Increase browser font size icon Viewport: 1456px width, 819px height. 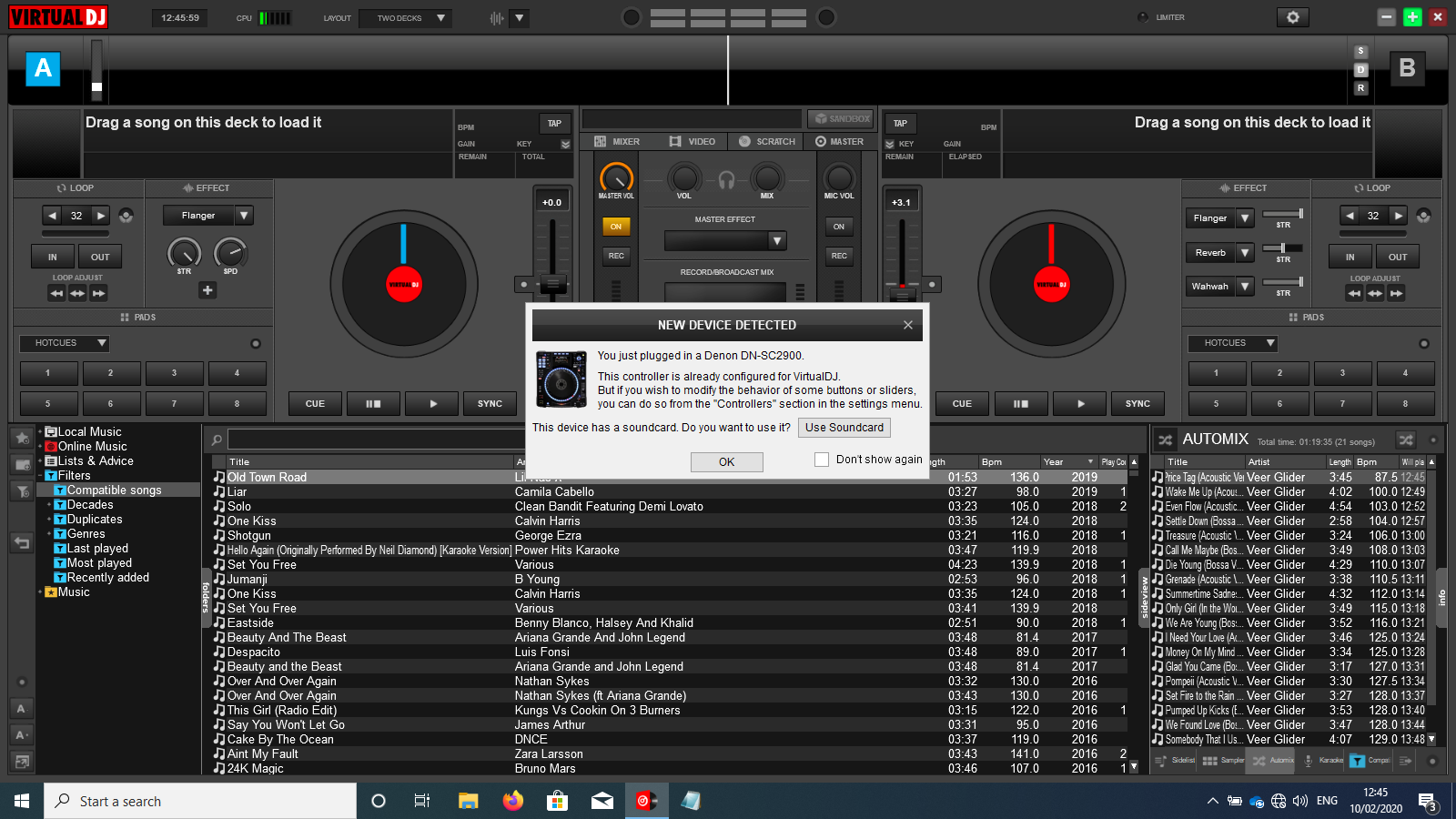point(23,734)
